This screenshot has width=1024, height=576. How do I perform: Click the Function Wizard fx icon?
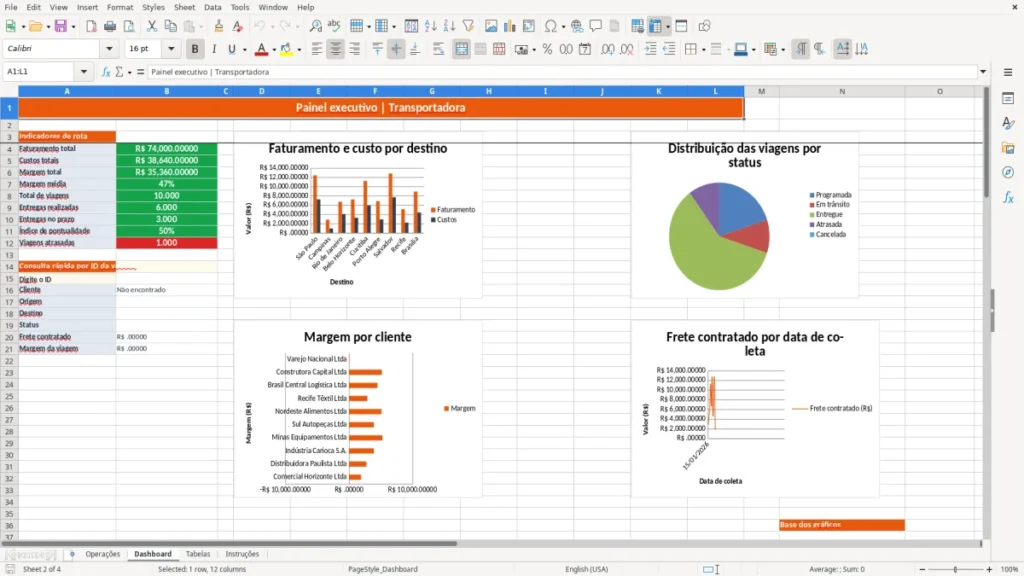click(106, 72)
